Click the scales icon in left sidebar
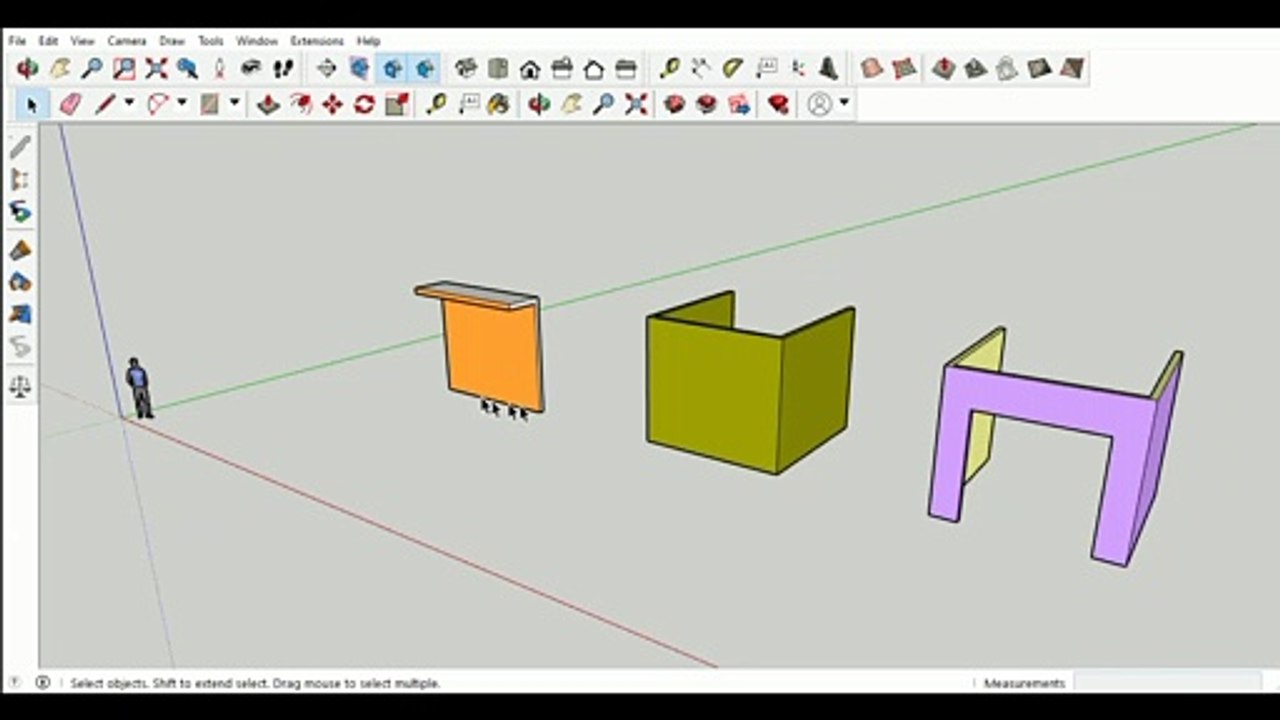 click(x=20, y=386)
